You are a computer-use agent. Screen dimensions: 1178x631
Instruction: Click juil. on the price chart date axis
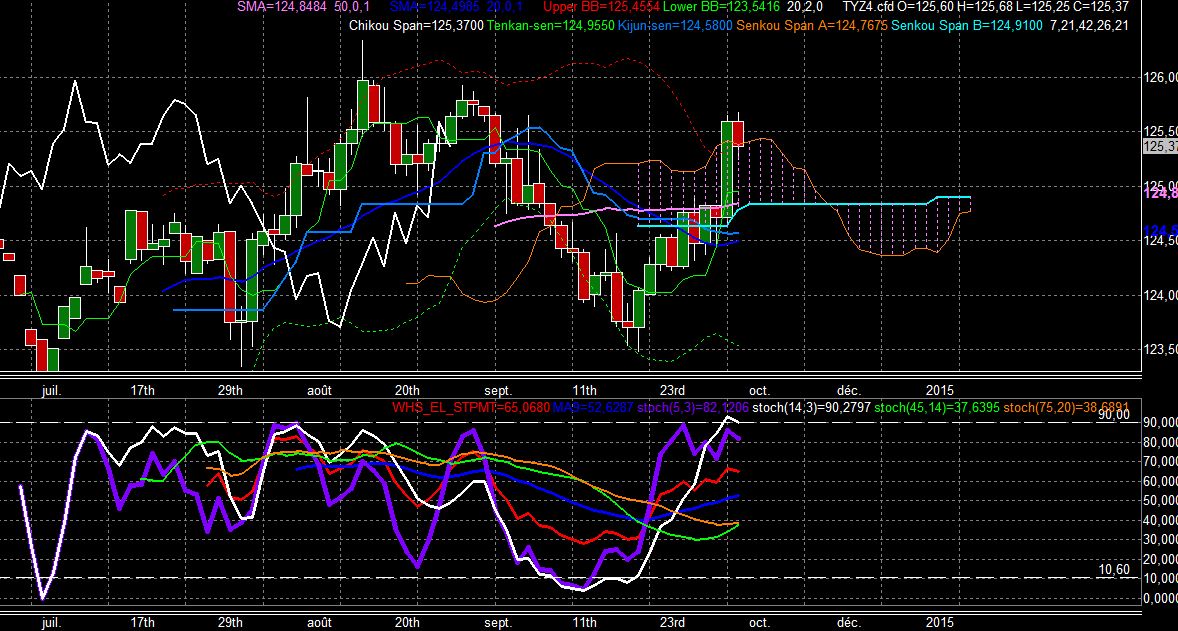tap(51, 390)
